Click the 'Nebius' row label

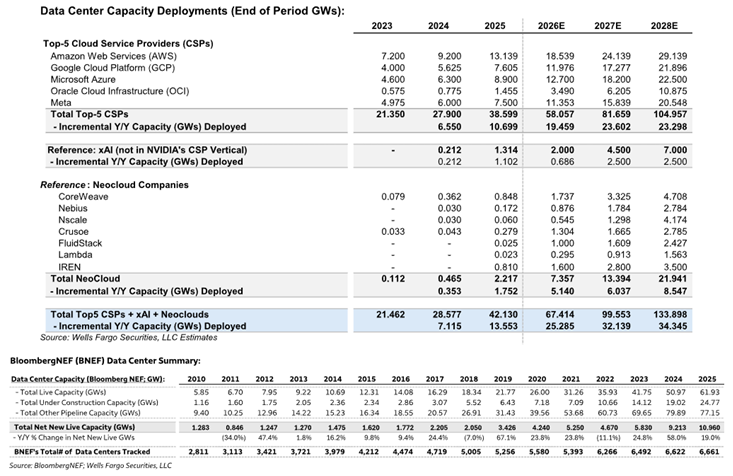(x=73, y=209)
